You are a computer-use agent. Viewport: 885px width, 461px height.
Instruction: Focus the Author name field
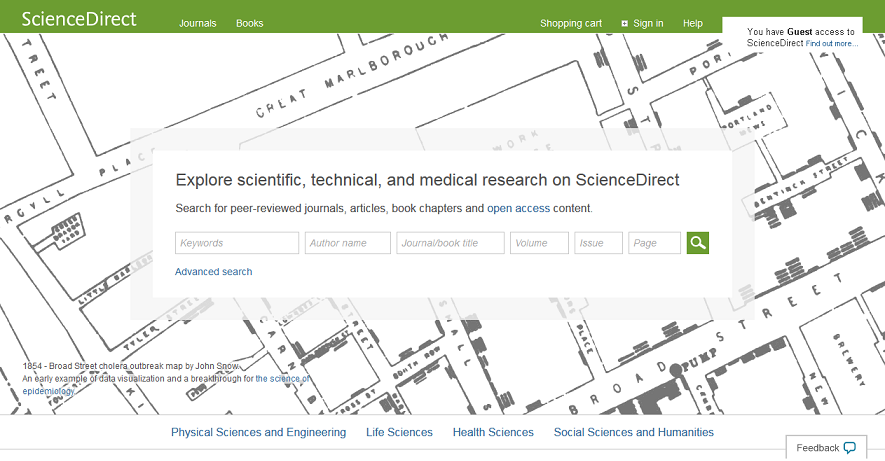pos(348,243)
